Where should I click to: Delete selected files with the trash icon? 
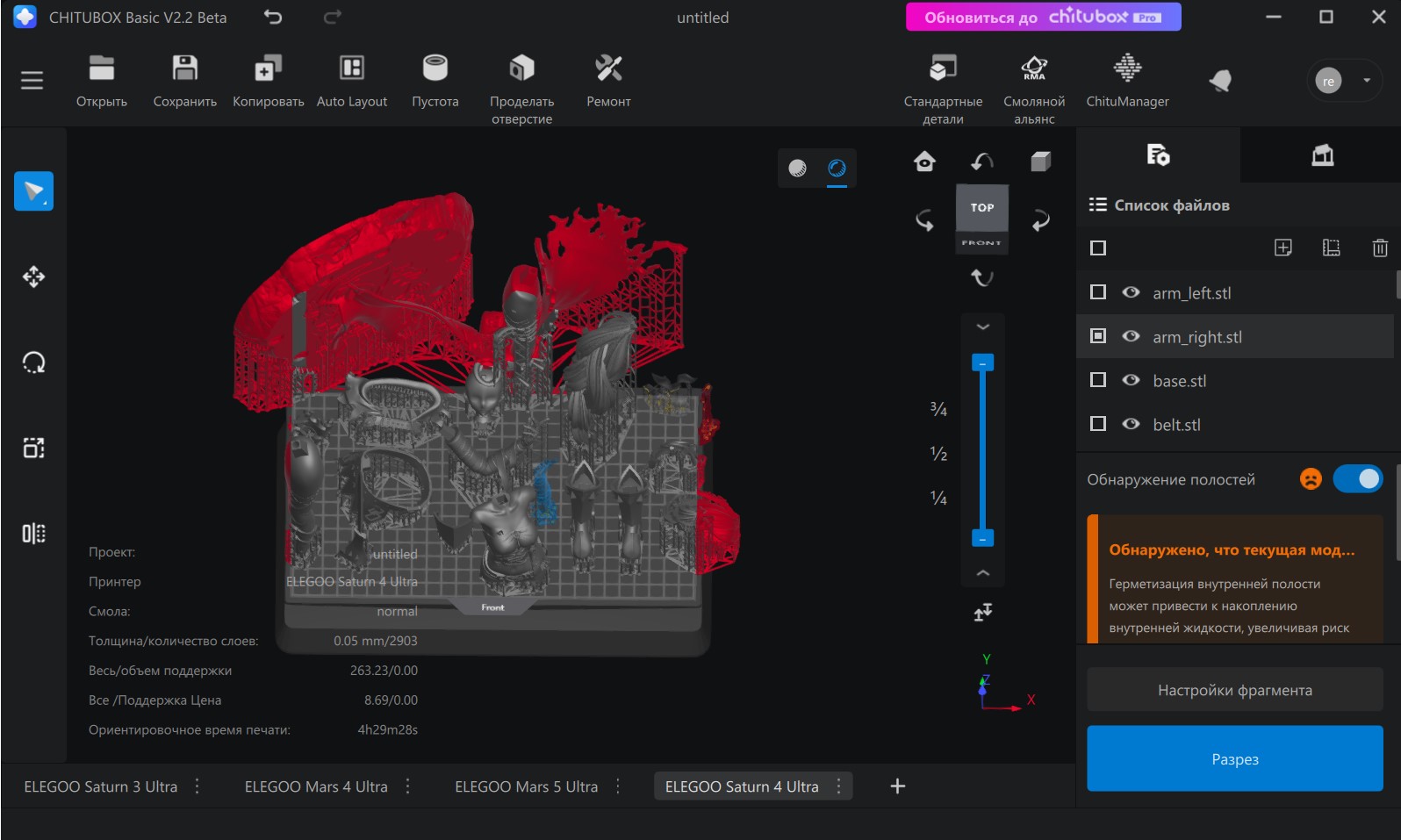[1379, 248]
